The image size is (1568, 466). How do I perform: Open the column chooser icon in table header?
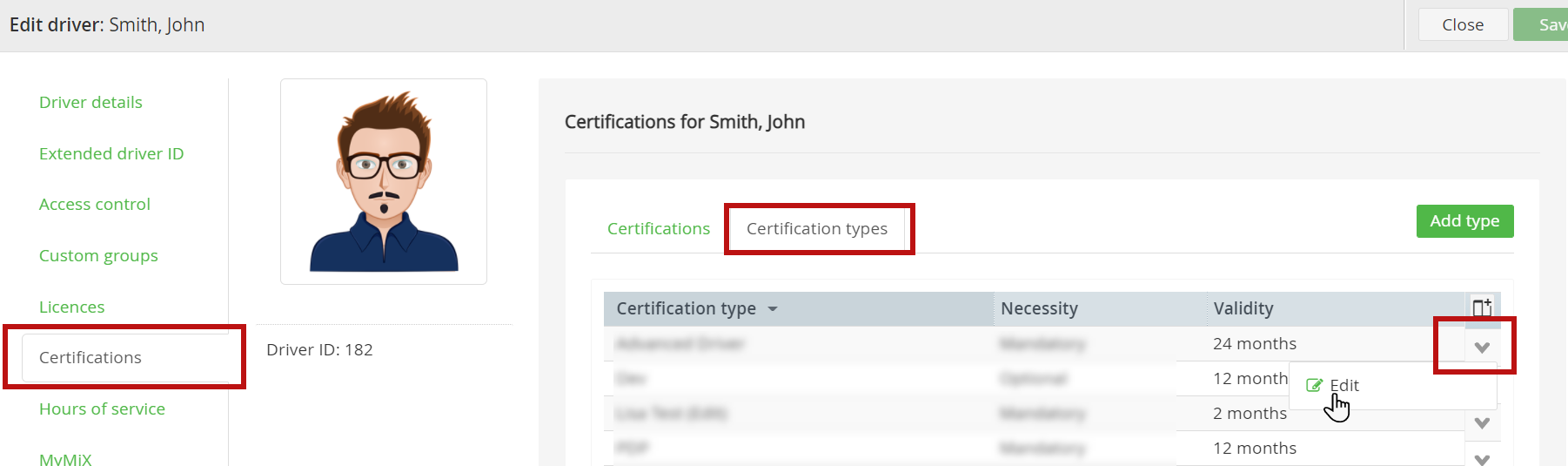1482,307
